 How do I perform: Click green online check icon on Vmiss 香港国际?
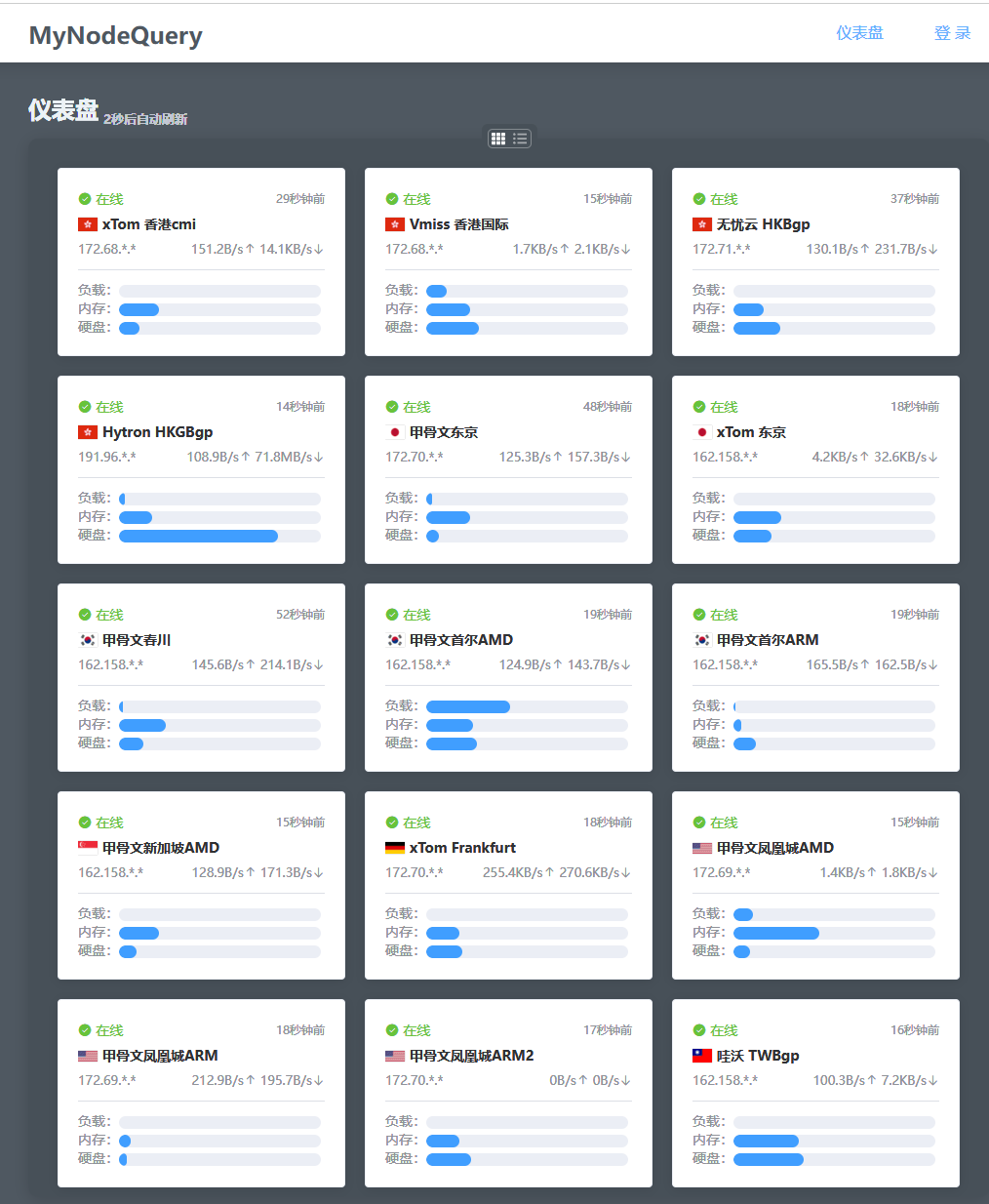click(392, 199)
